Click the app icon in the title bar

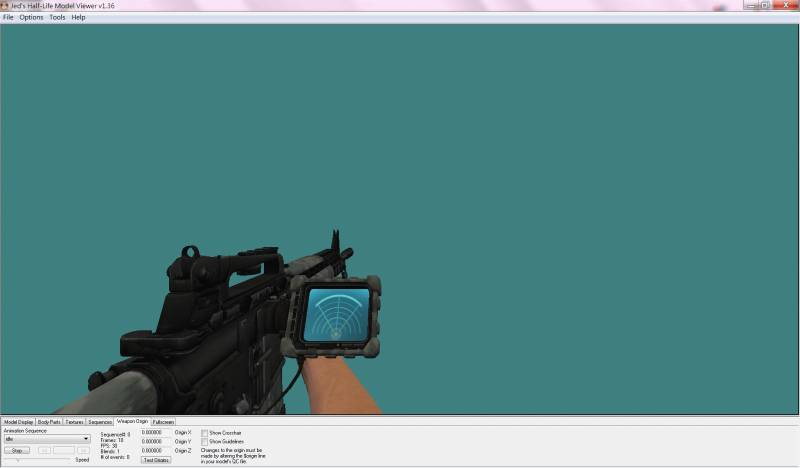pyautogui.click(x=4, y=5)
